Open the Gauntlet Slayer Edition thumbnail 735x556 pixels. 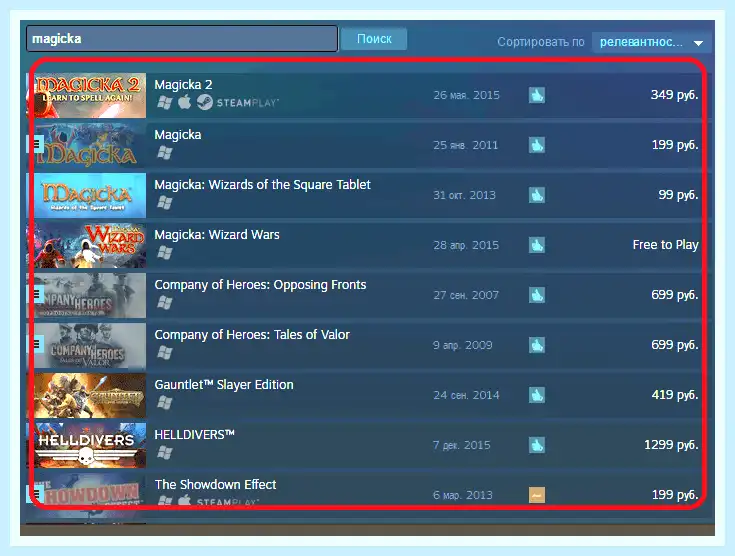pyautogui.click(x=87, y=395)
